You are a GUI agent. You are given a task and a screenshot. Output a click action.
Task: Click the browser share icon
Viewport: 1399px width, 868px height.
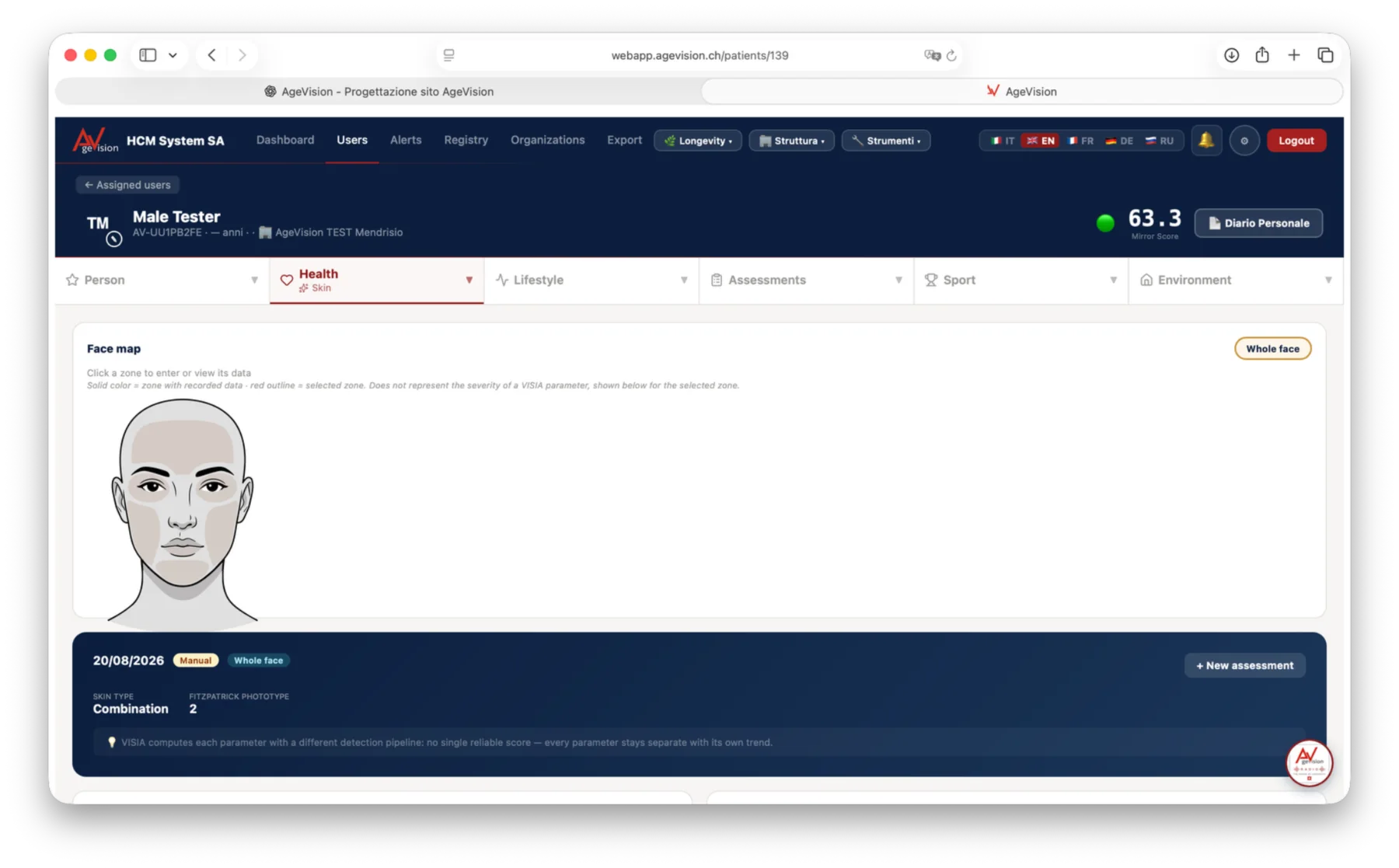pyautogui.click(x=1262, y=55)
